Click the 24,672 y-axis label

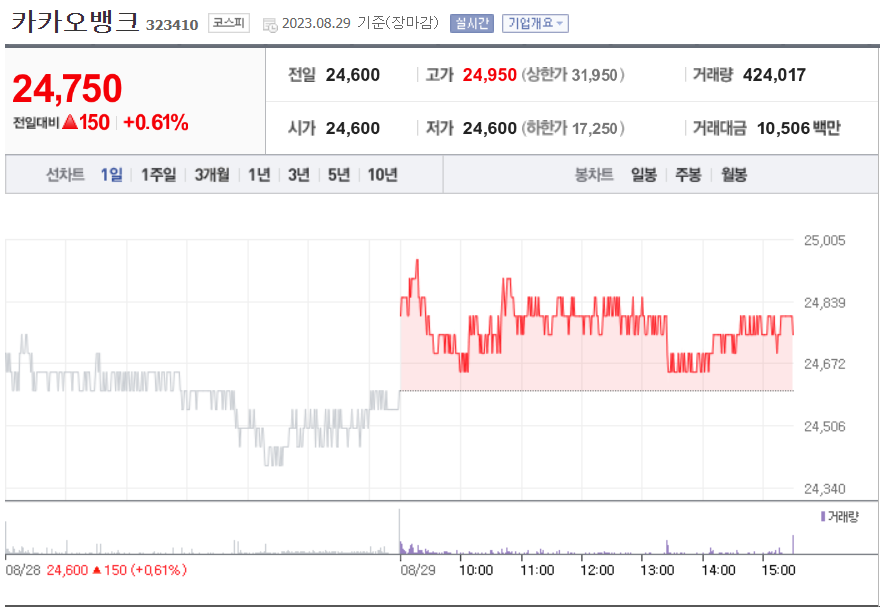(x=824, y=364)
